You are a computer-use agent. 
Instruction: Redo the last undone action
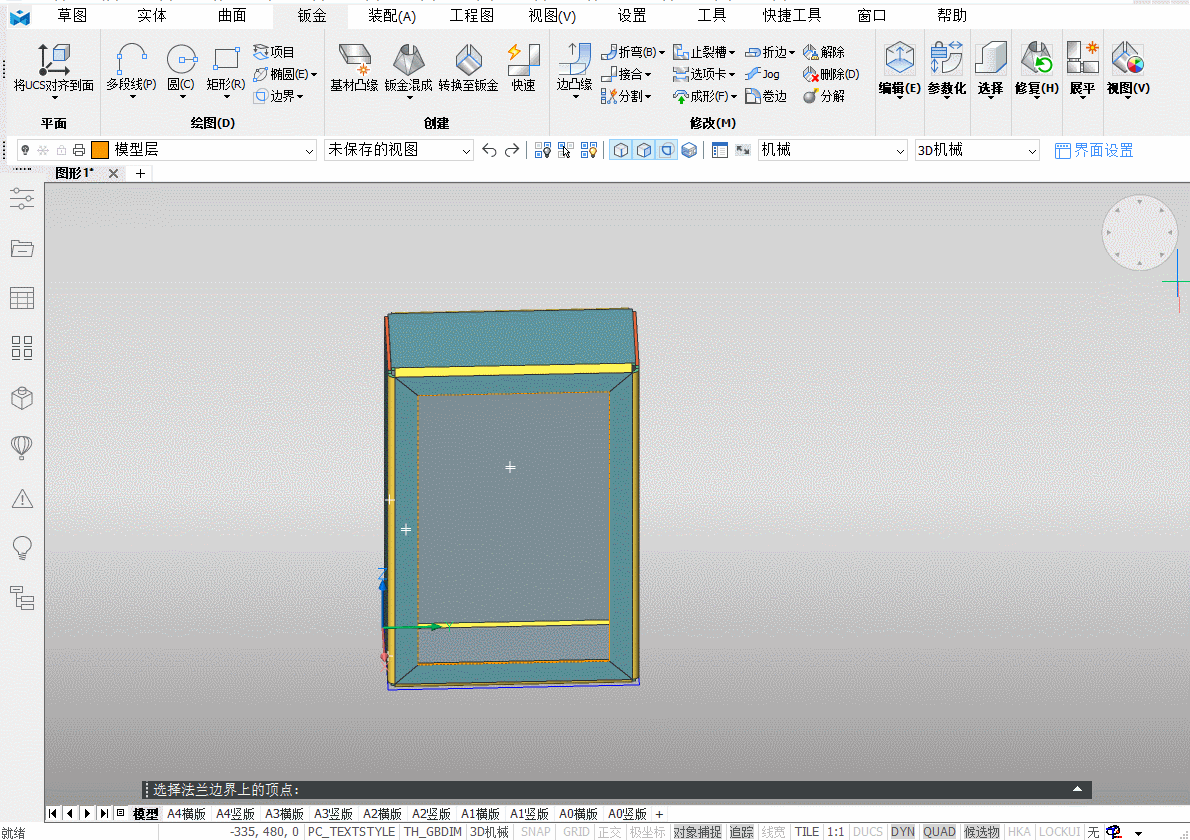click(512, 150)
